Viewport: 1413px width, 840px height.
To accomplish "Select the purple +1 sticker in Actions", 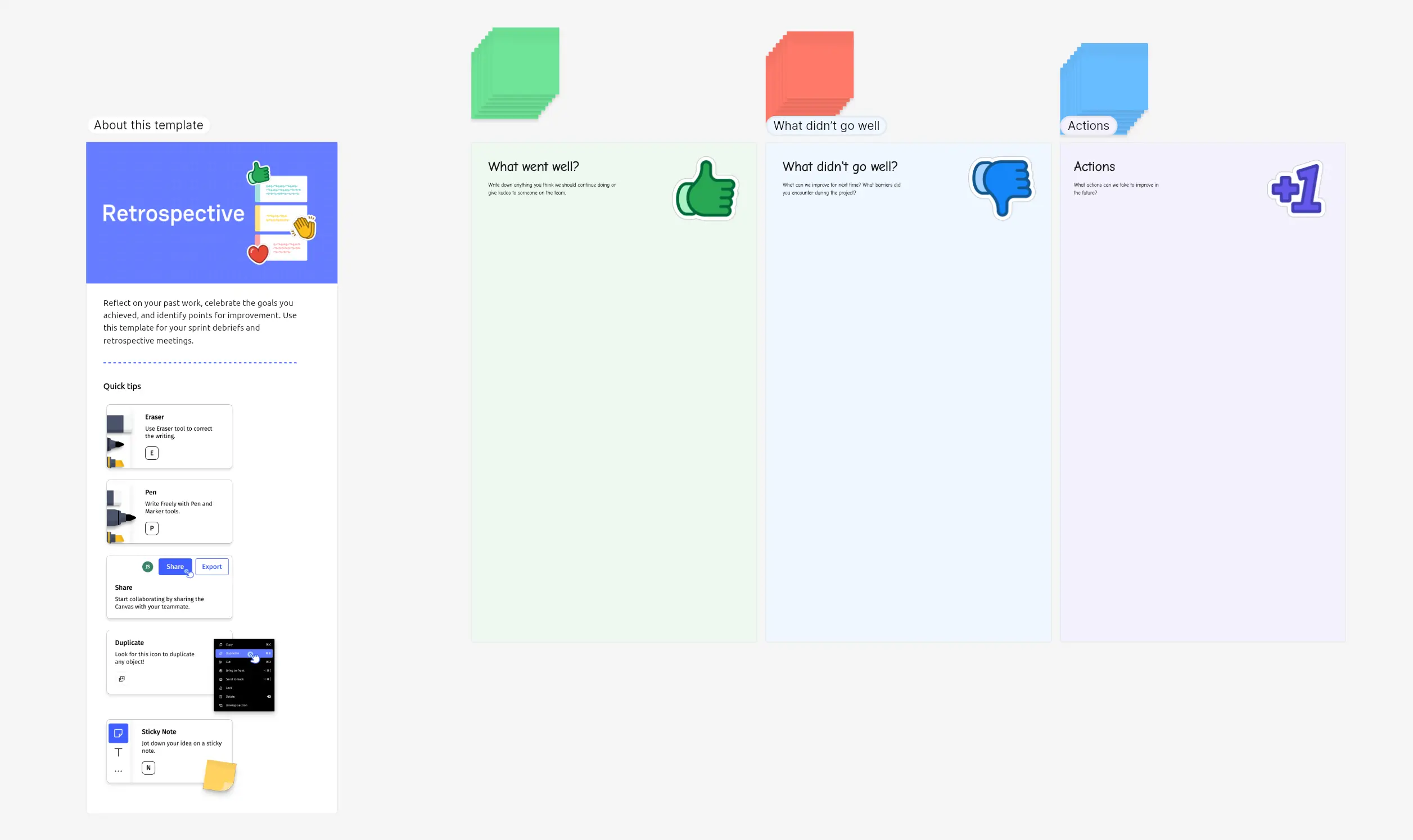I will (x=1297, y=189).
